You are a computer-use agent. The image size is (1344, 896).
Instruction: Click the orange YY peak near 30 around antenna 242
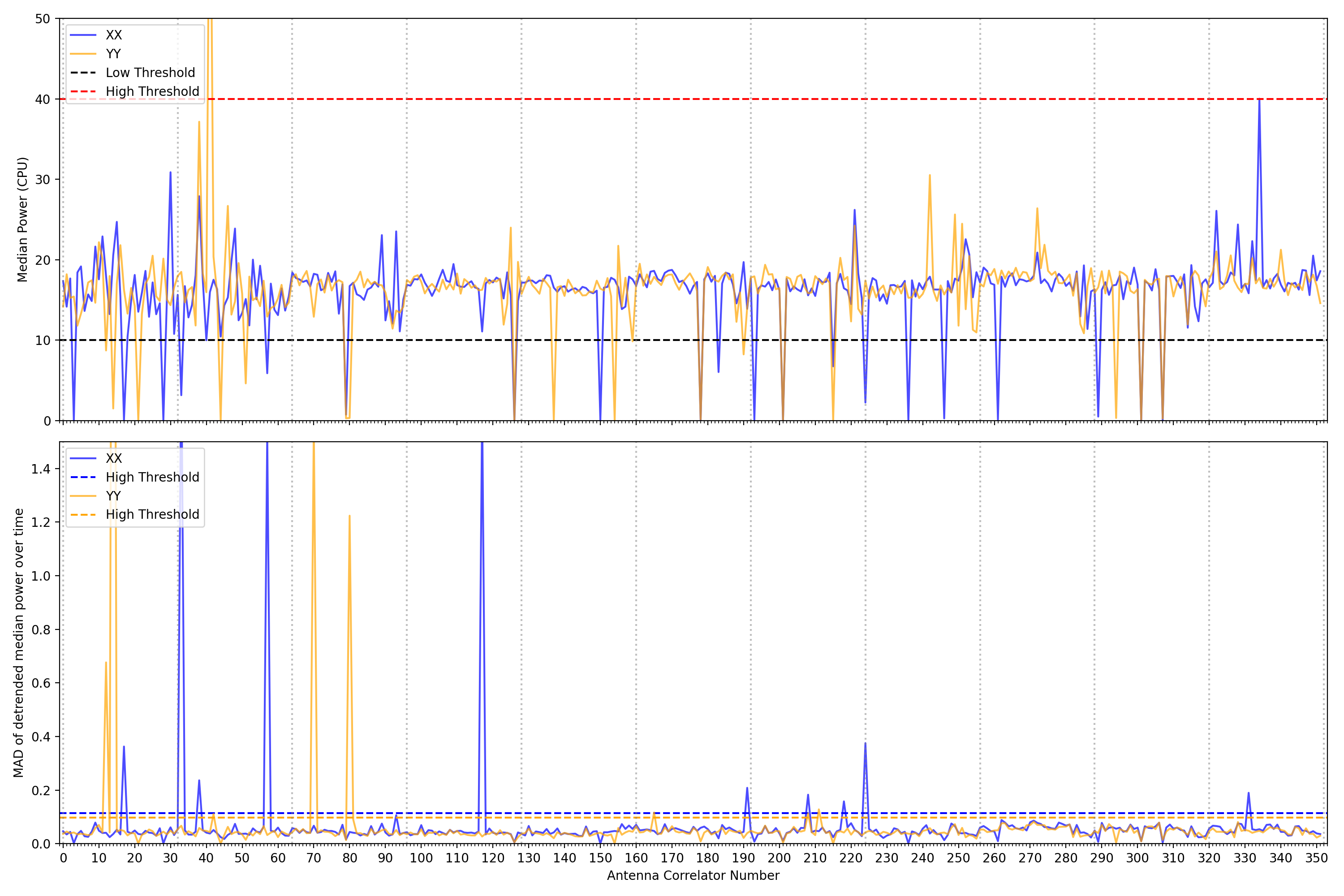(x=930, y=176)
